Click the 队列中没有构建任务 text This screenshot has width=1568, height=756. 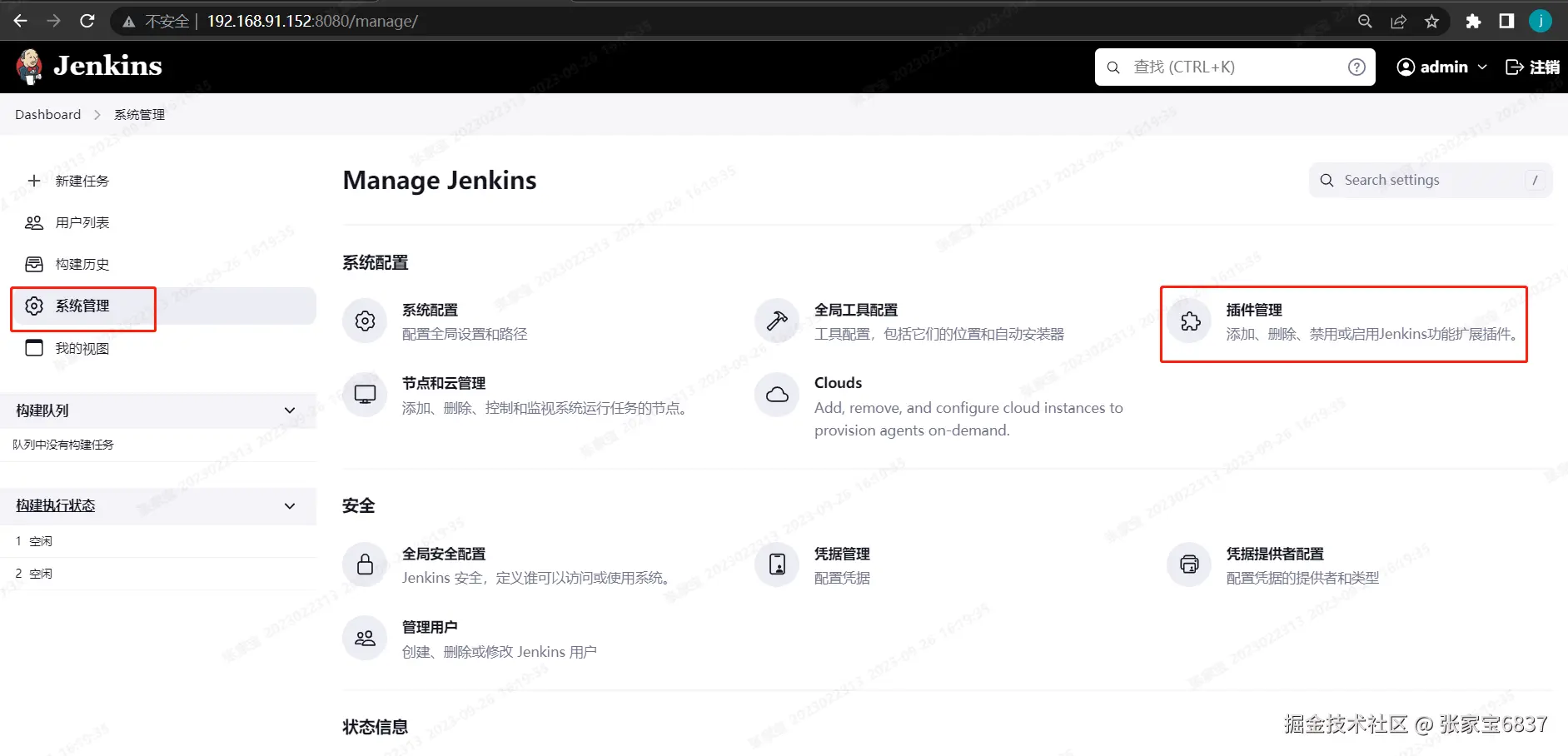coord(63,445)
